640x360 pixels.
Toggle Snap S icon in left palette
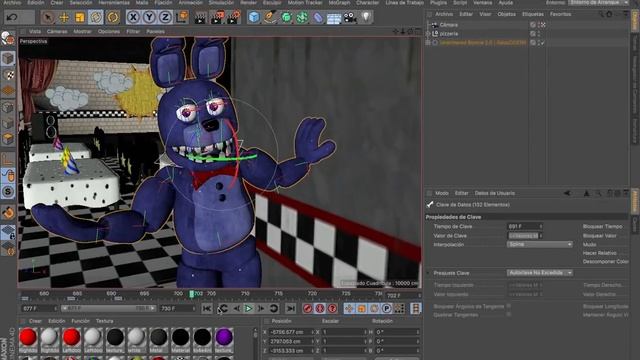[8, 191]
